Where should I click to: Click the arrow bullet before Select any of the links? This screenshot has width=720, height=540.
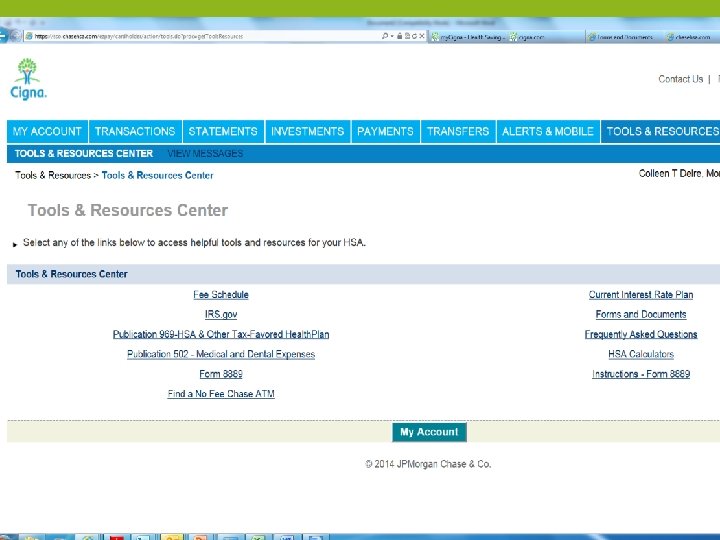click(15, 245)
